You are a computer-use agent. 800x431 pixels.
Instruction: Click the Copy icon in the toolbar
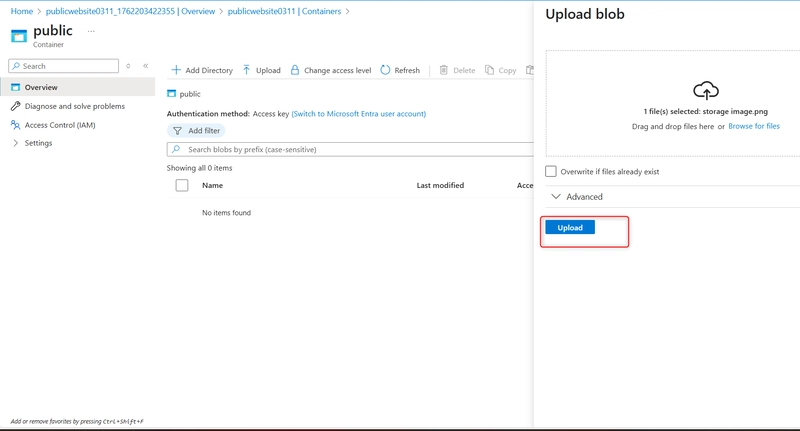(x=490, y=71)
